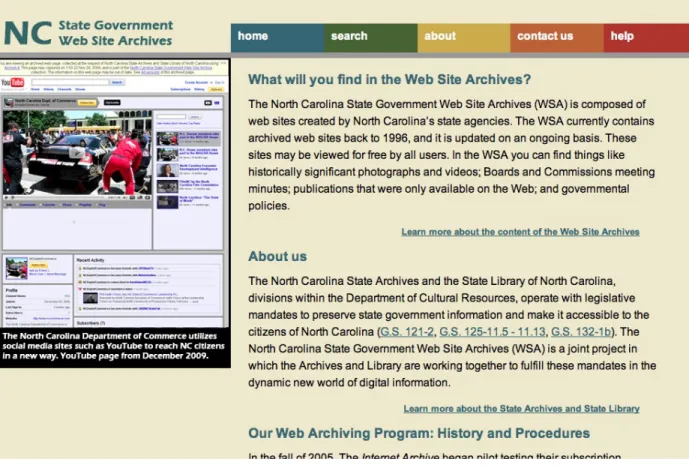
Task: Click the YouTube logo in the archived screenshot
Action: point(12,82)
